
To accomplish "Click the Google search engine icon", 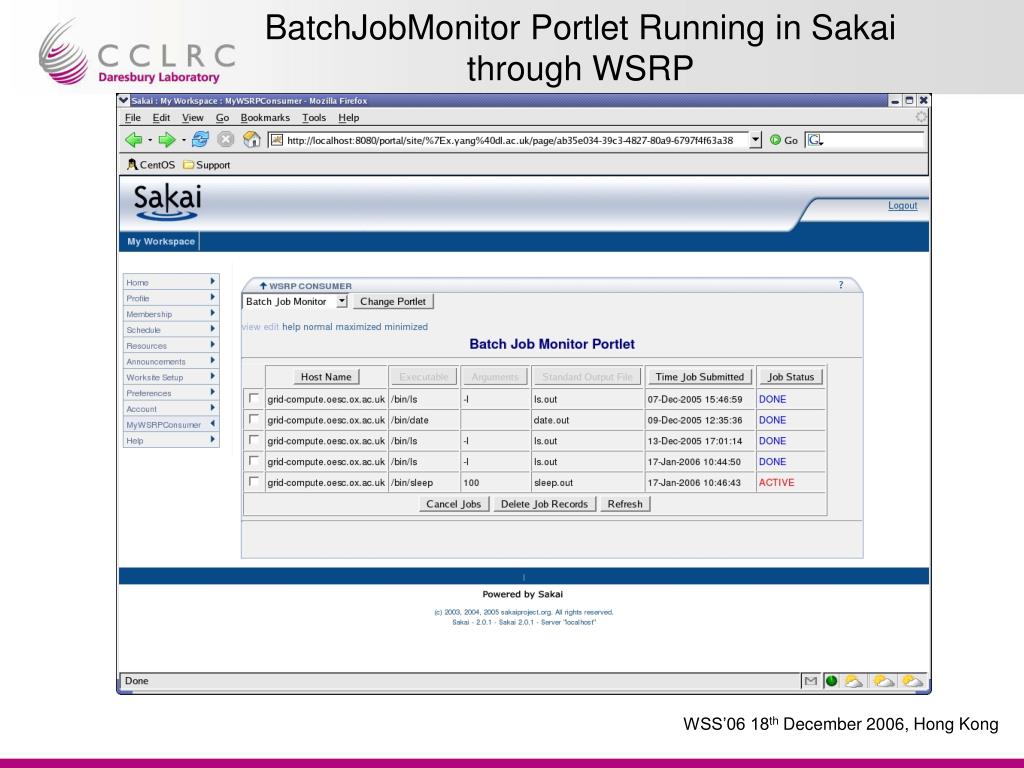I will coord(814,140).
